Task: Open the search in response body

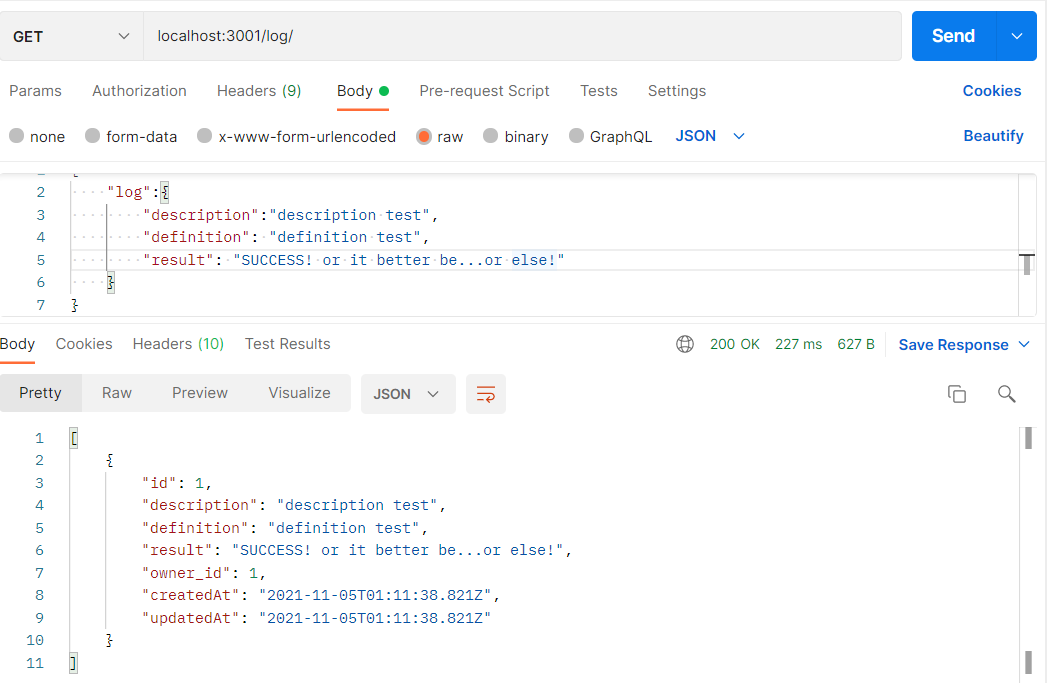Action: [x=1006, y=394]
